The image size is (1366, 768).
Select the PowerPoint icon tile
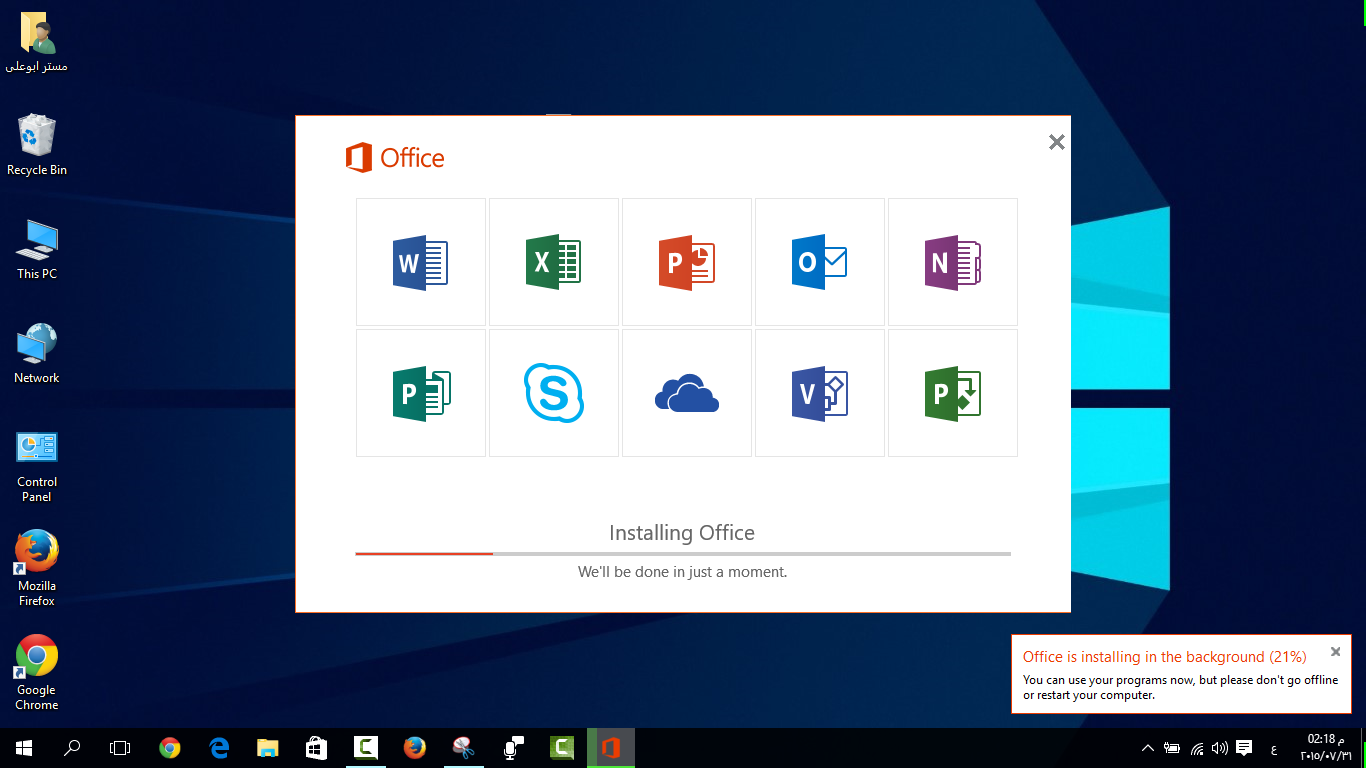click(x=687, y=262)
